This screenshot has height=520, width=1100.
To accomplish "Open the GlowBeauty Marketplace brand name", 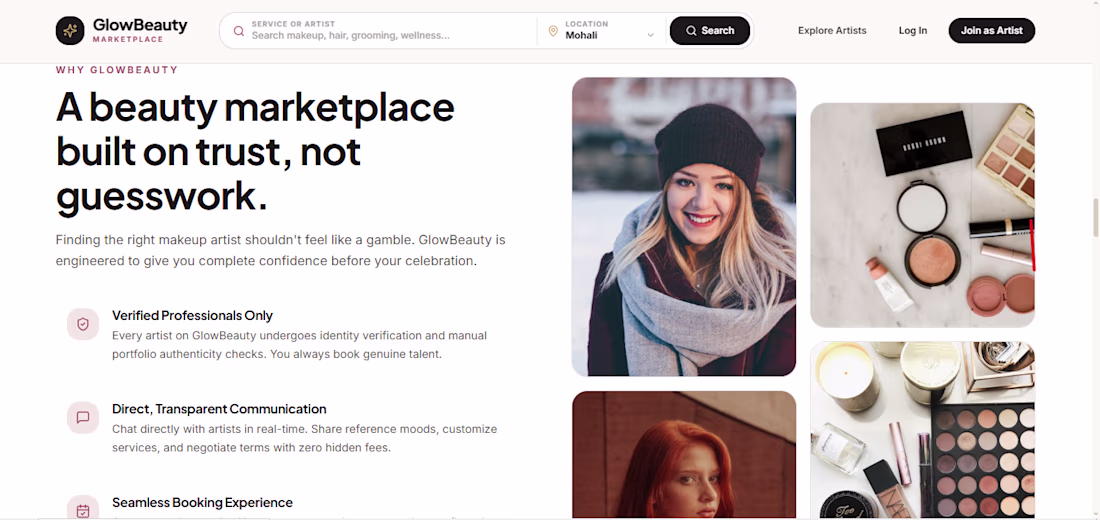I will tap(140, 31).
